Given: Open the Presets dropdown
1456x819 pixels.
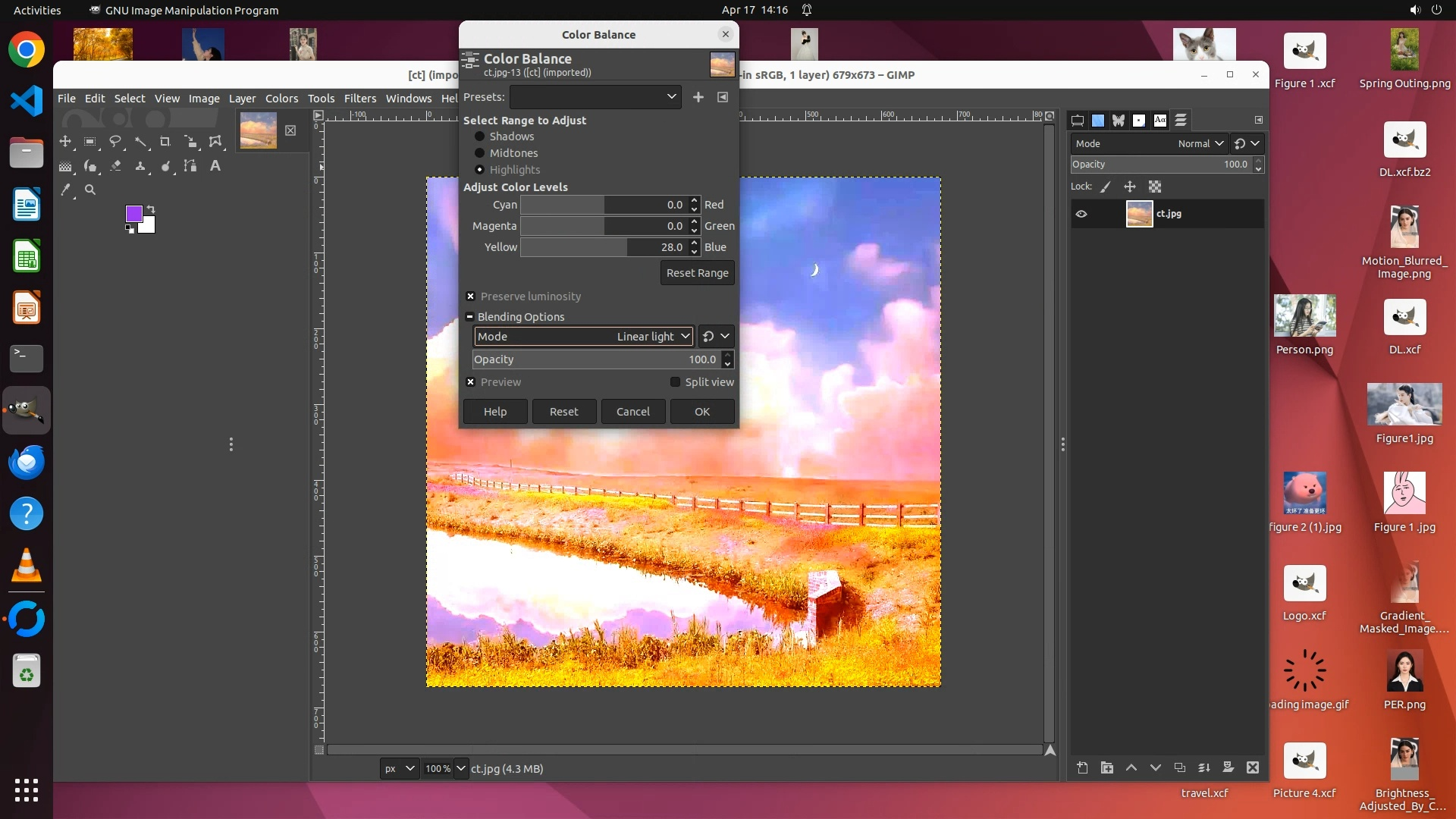Looking at the screenshot, I should (595, 97).
